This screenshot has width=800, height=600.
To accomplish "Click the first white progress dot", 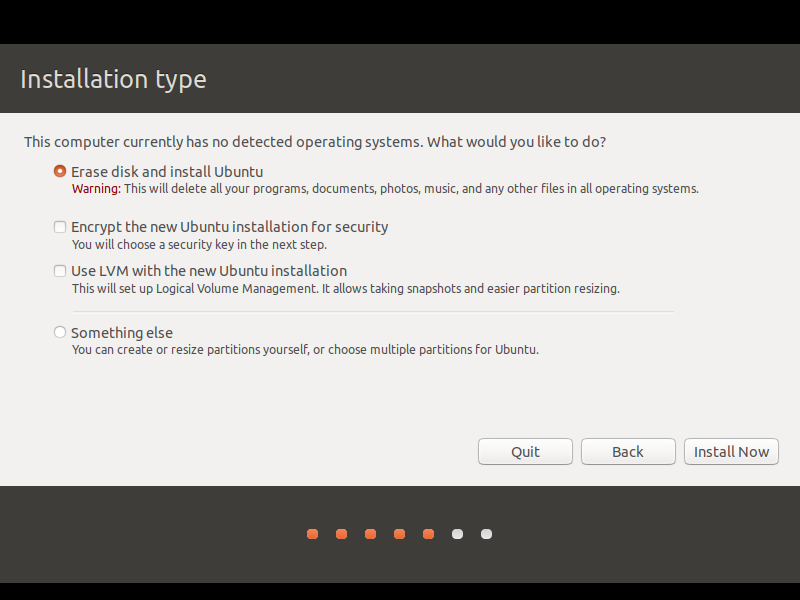I will pos(458,534).
